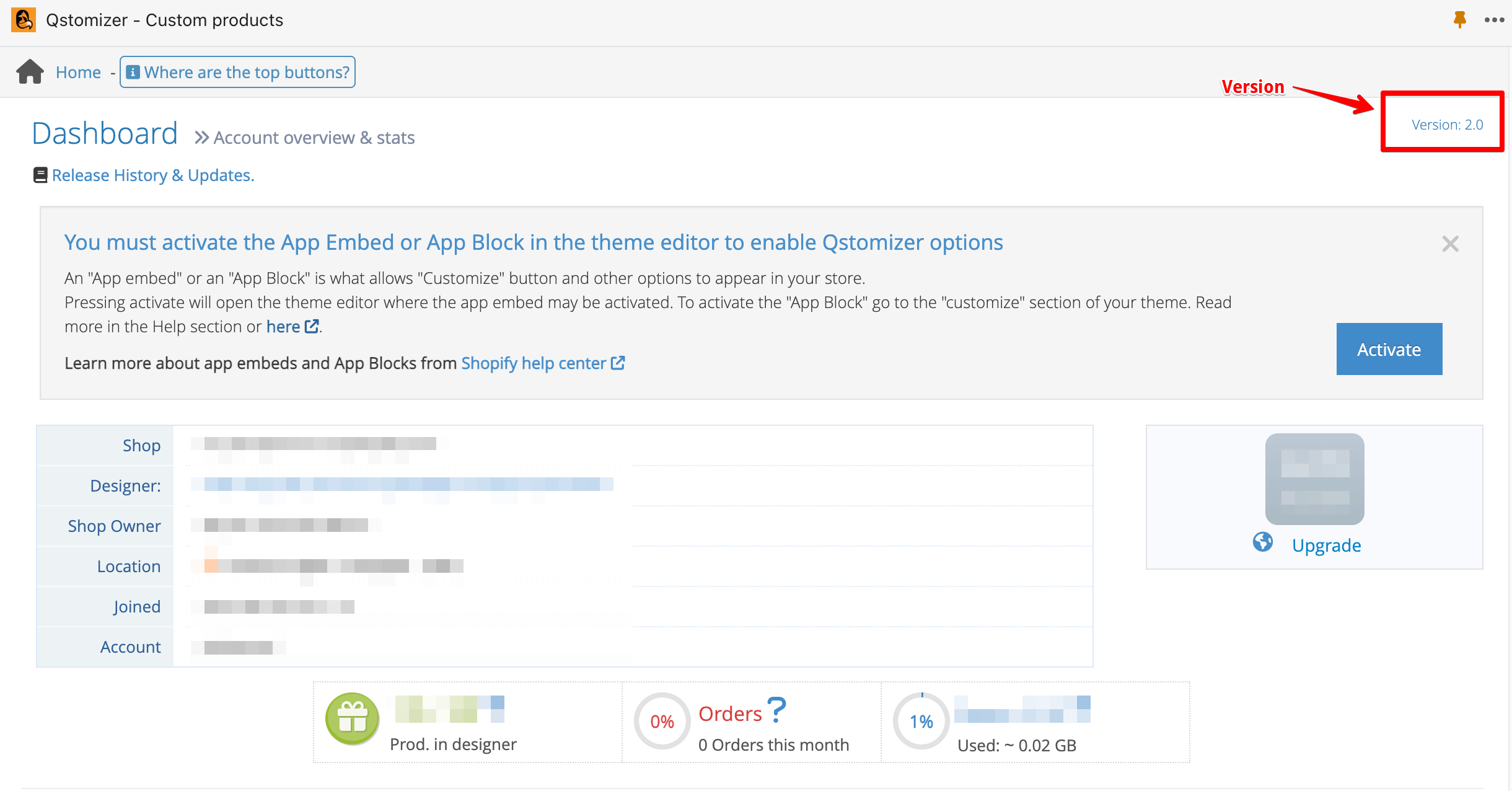1512x791 pixels.
Task: Open Release History & Updates link
Action: pyautogui.click(x=153, y=175)
